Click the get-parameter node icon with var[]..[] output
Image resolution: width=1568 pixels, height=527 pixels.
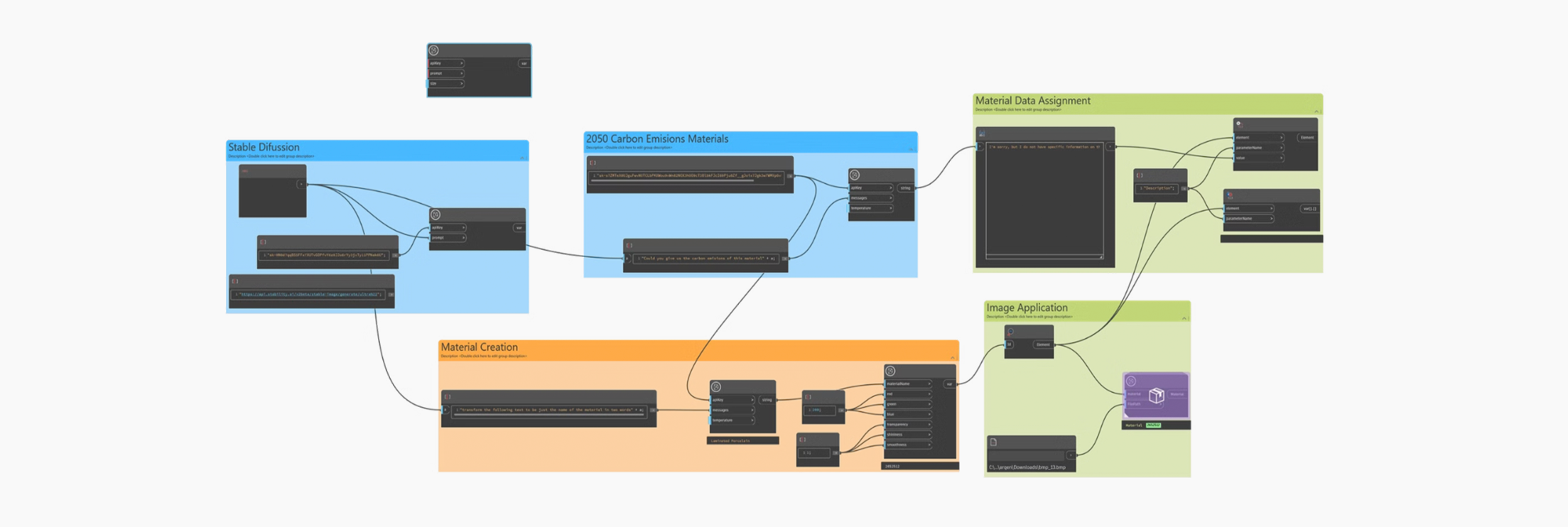(1230, 195)
